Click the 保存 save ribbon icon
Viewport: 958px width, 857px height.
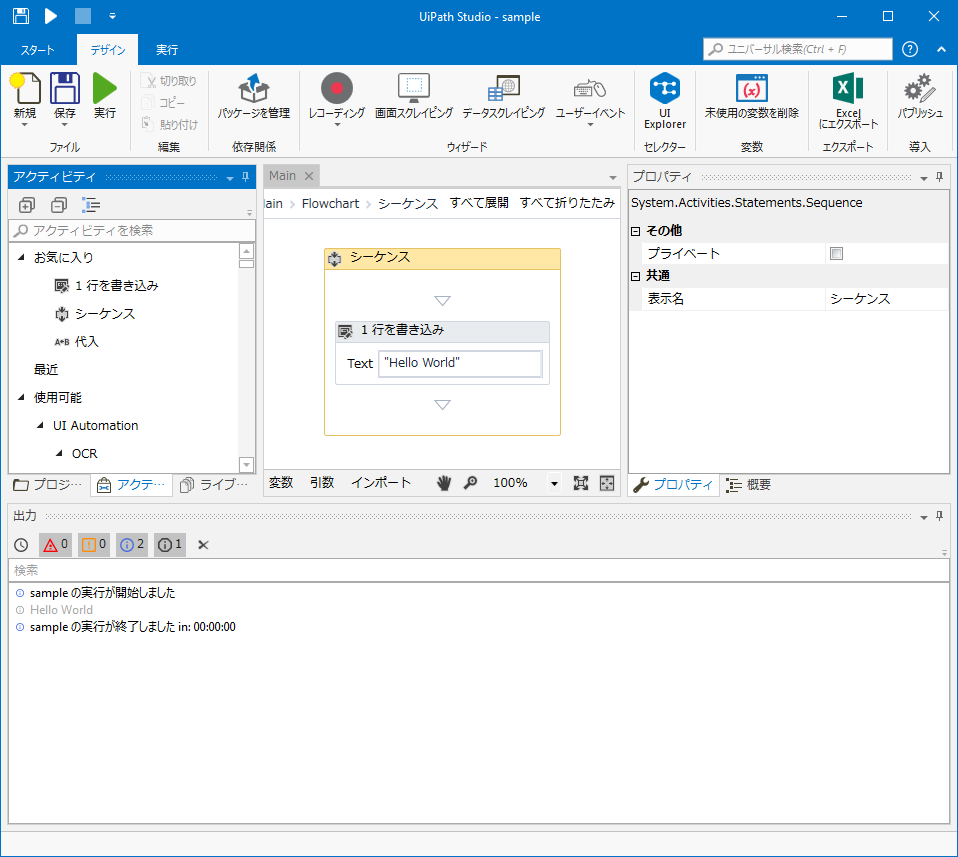point(65,89)
